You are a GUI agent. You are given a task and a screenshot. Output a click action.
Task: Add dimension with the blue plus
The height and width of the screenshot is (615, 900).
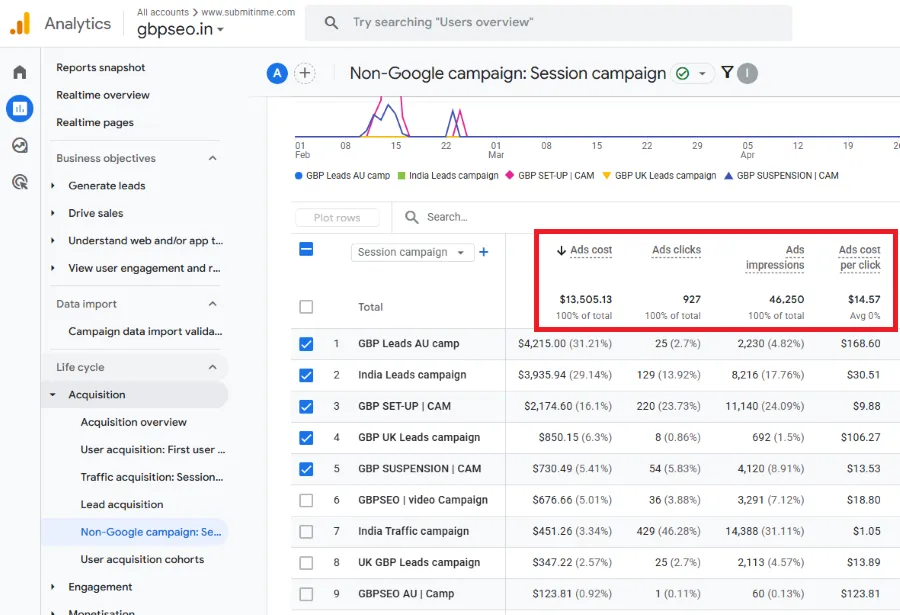point(484,252)
